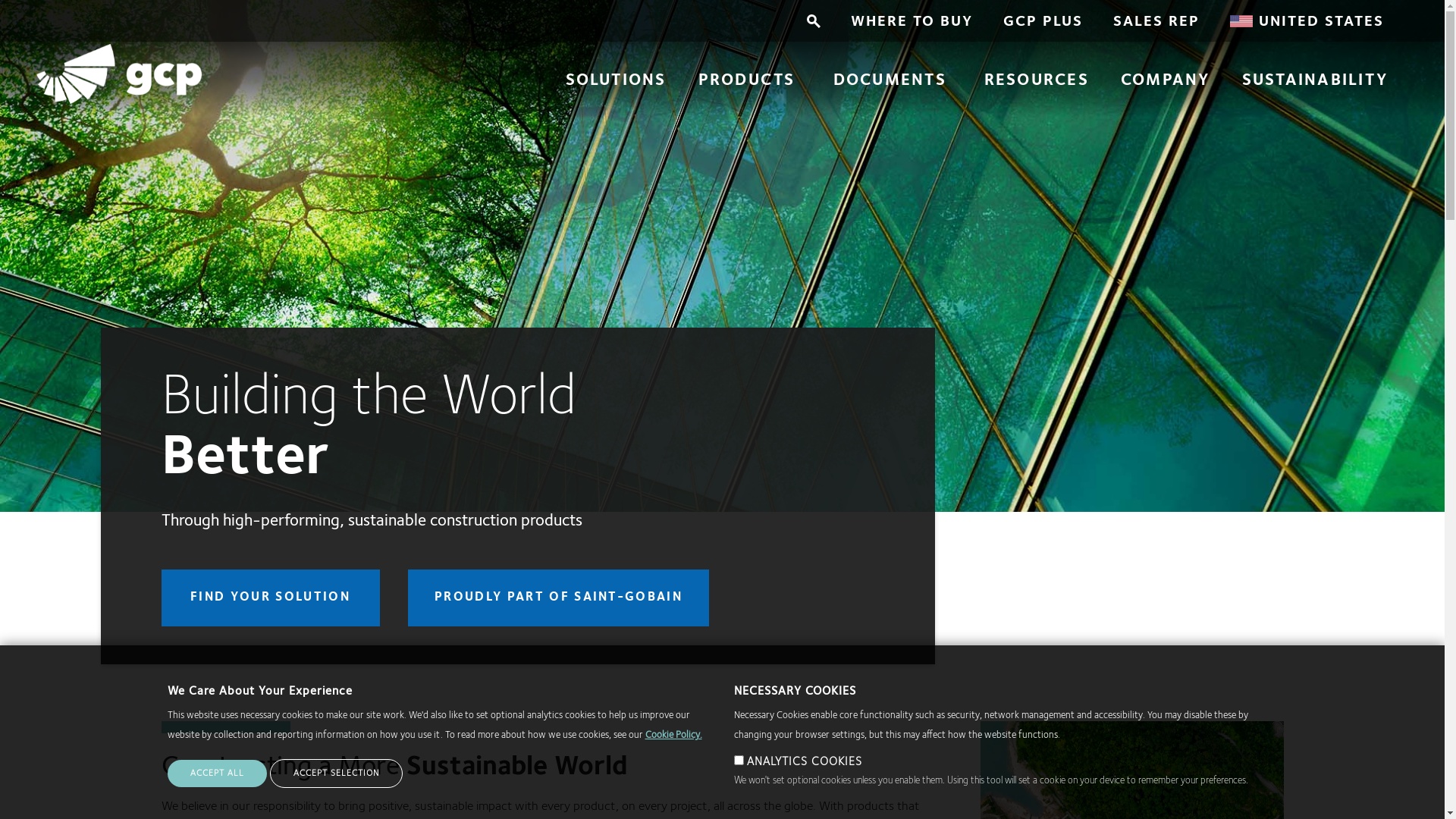Click the sustainable construction products tagline
This screenshot has width=1456, height=819.
pyautogui.click(x=372, y=520)
